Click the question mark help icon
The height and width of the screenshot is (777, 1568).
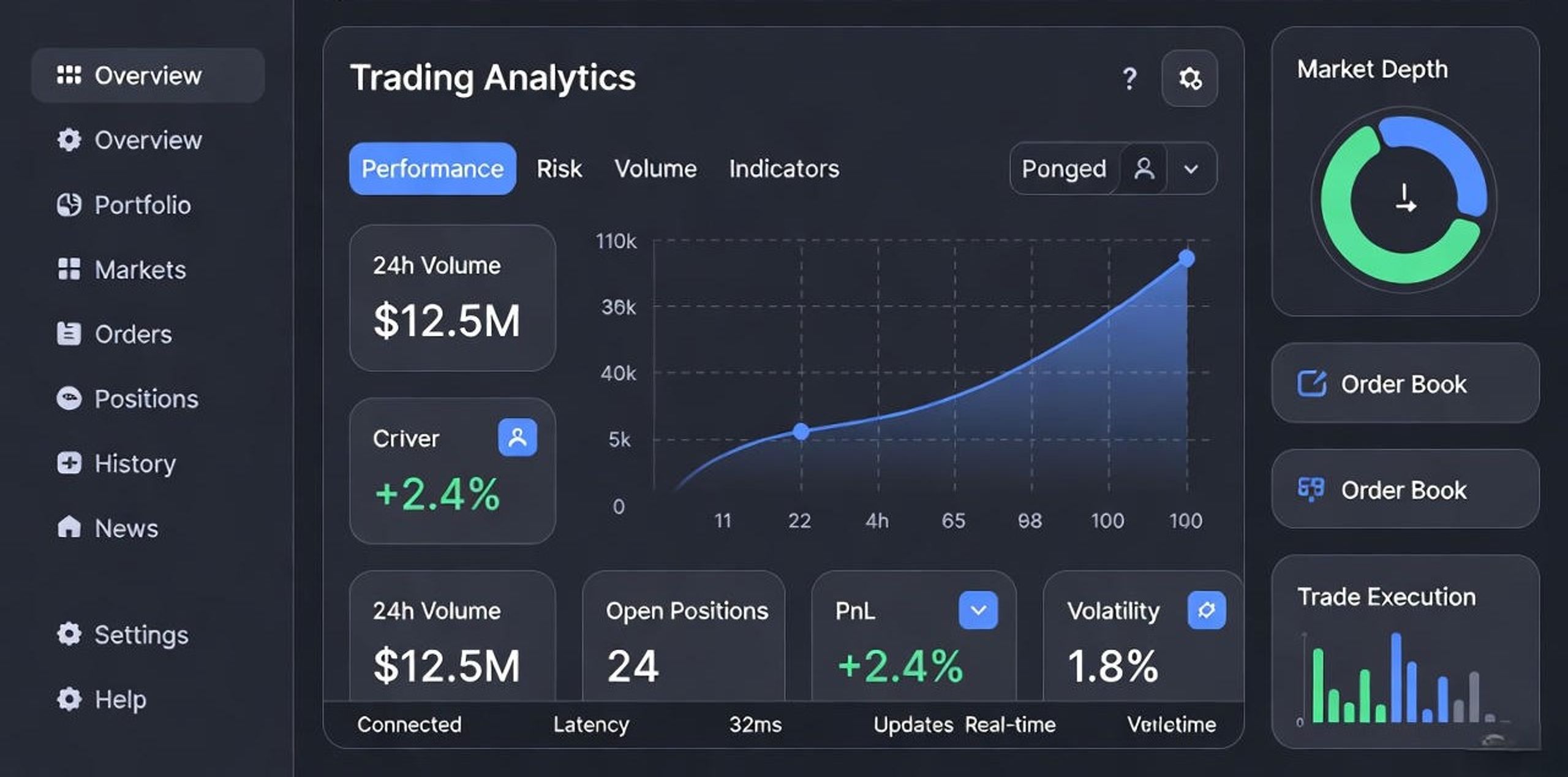coord(1130,78)
